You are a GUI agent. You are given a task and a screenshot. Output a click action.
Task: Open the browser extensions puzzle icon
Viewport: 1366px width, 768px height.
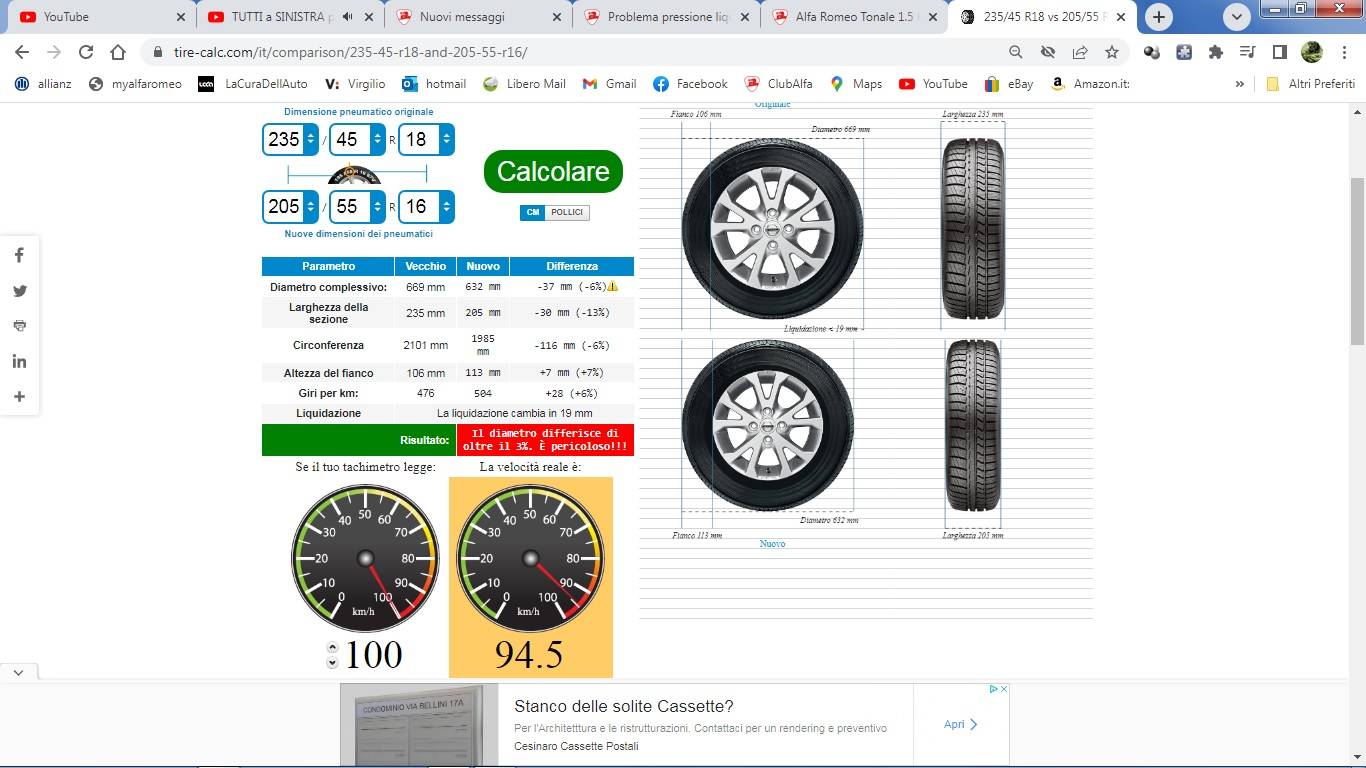click(1215, 52)
